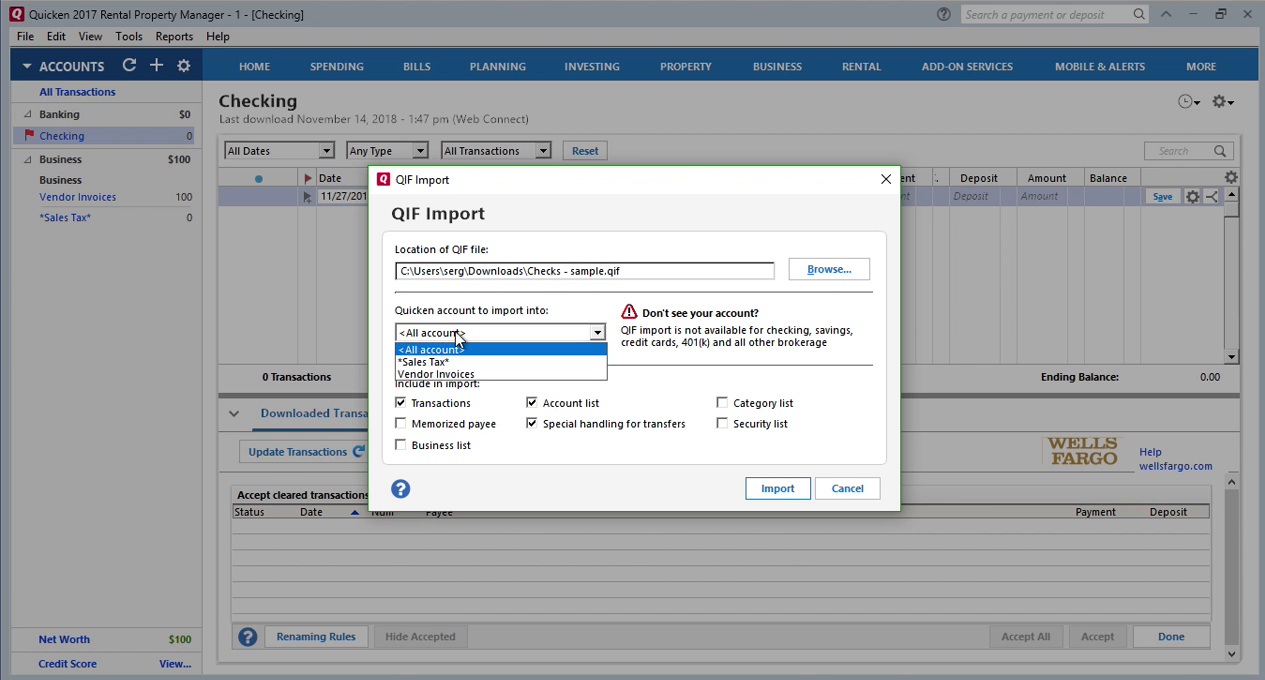Select Vendor Invoices from dropdown list

point(501,374)
